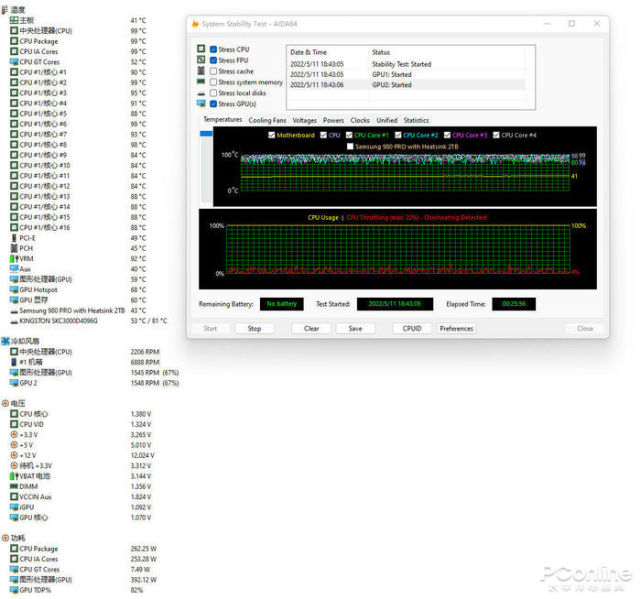Image resolution: width=641 pixels, height=599 pixels.
Task: Open CPUID from the button row
Action: (x=412, y=328)
